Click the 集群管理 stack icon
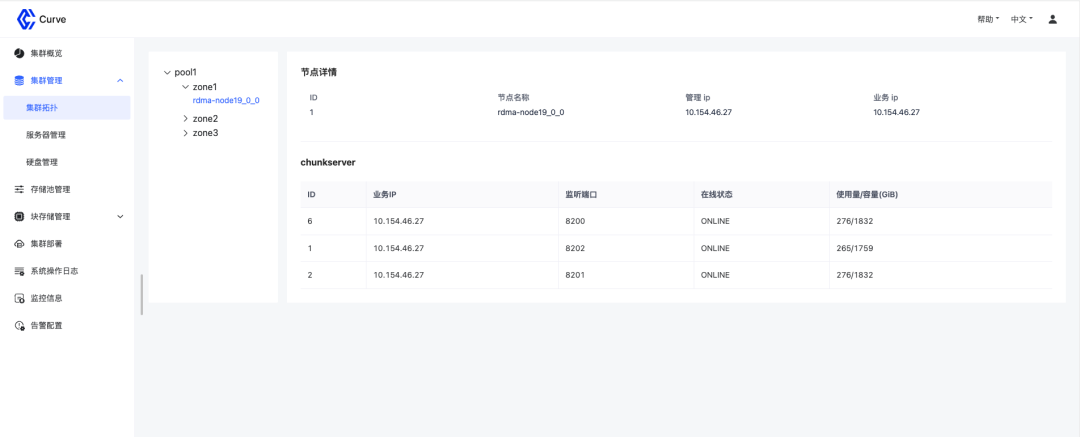Image resolution: width=1080 pixels, height=437 pixels. (19, 80)
